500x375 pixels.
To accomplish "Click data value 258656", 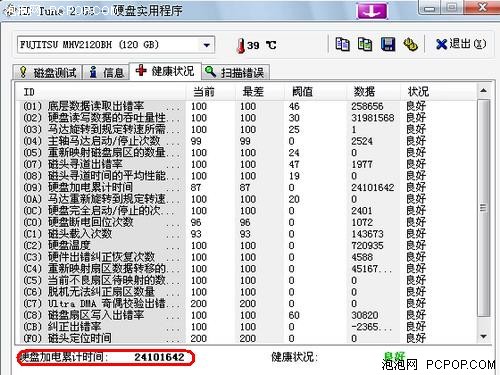I will click(x=367, y=106).
